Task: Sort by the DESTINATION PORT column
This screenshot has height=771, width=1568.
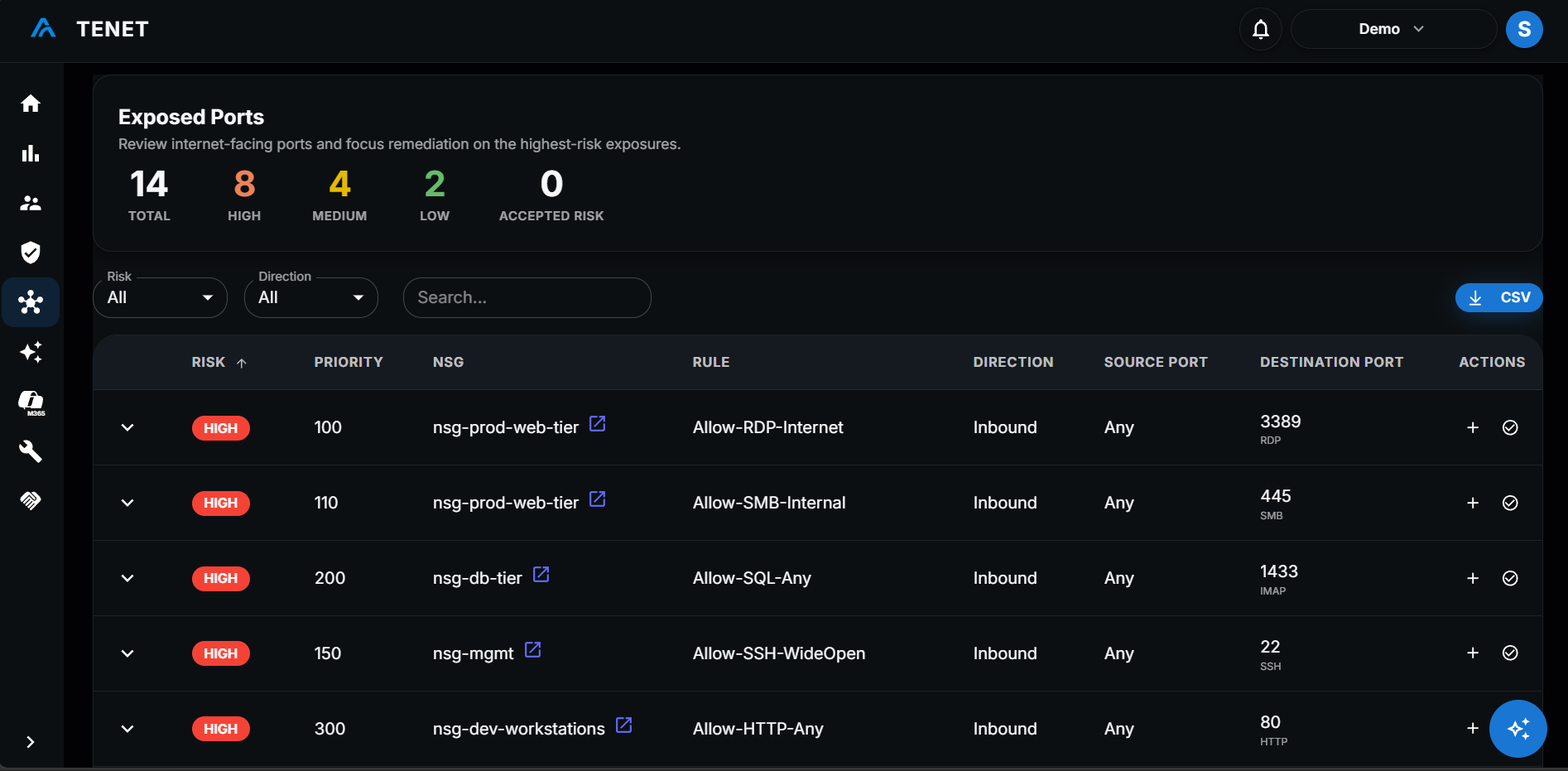Action: 1331,363
